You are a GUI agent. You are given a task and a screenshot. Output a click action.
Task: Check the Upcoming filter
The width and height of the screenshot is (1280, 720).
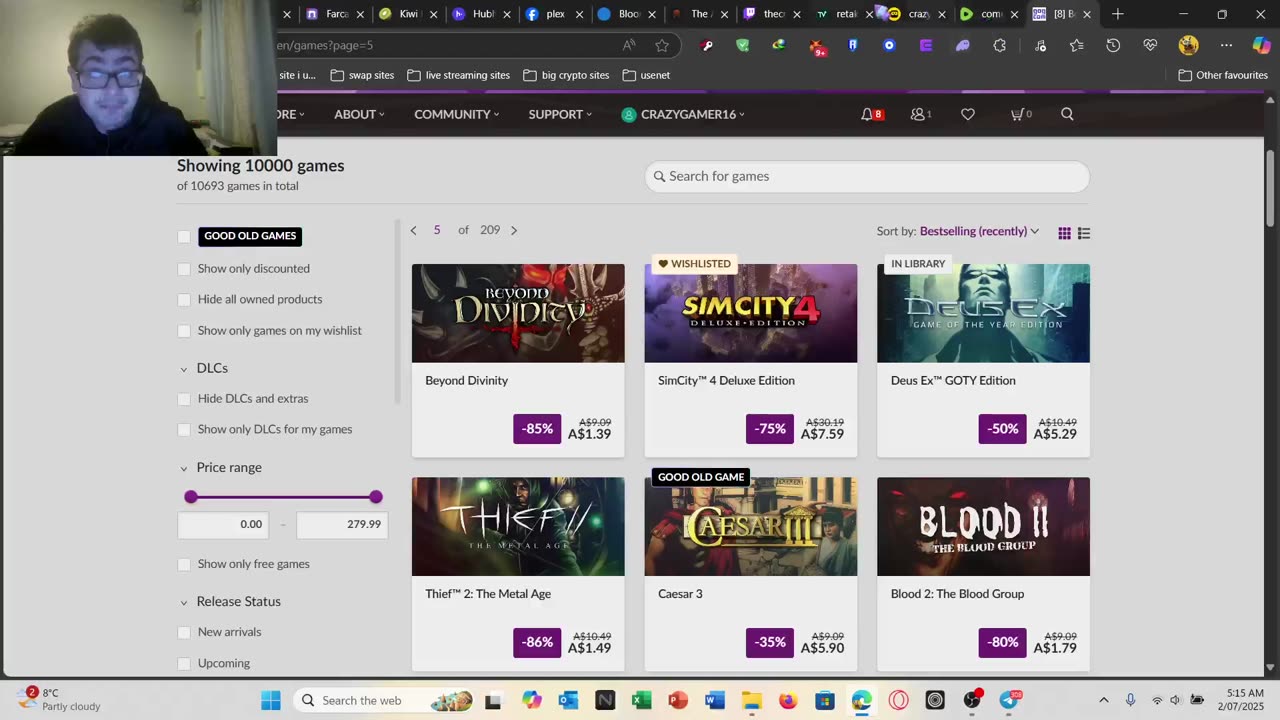[184, 664]
